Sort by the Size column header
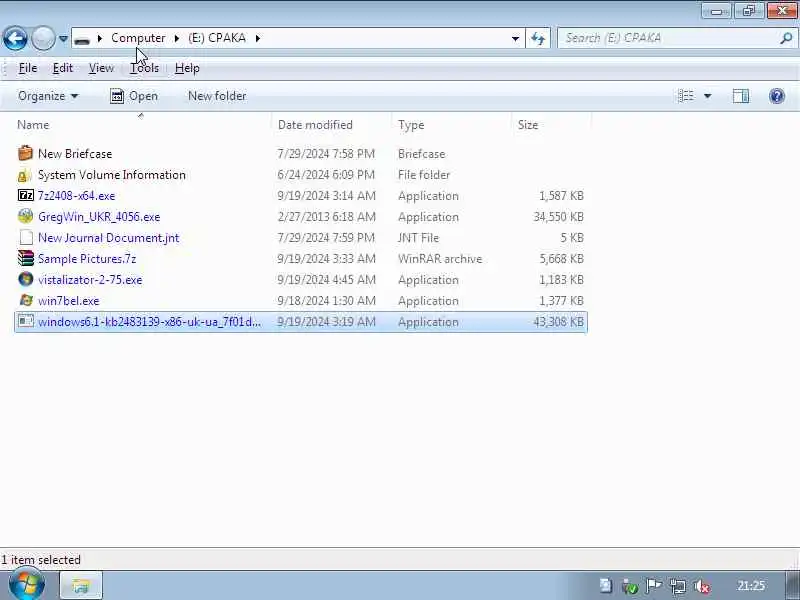The image size is (800, 600). 528,125
